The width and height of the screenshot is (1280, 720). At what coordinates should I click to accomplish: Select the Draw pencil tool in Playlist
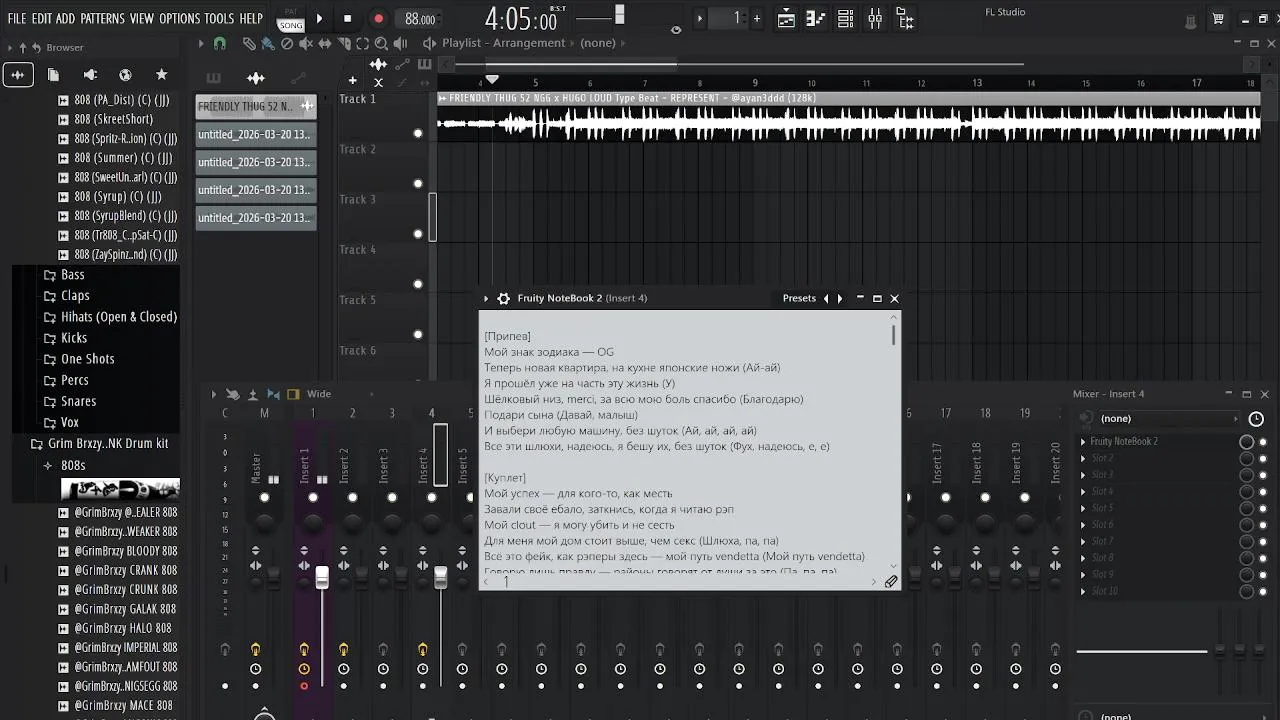point(249,43)
